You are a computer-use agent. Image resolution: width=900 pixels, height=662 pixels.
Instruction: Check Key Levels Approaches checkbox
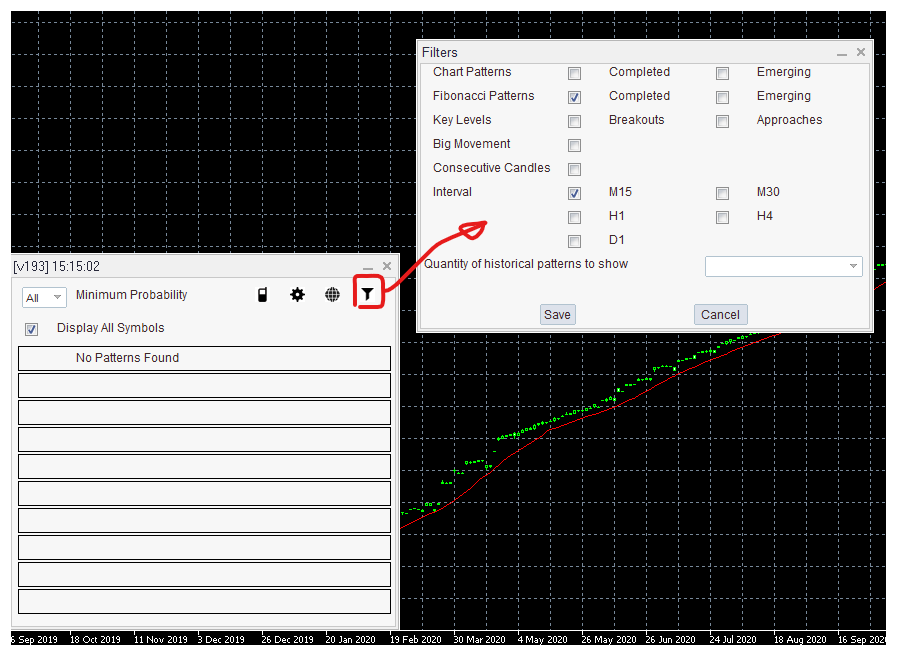723,121
